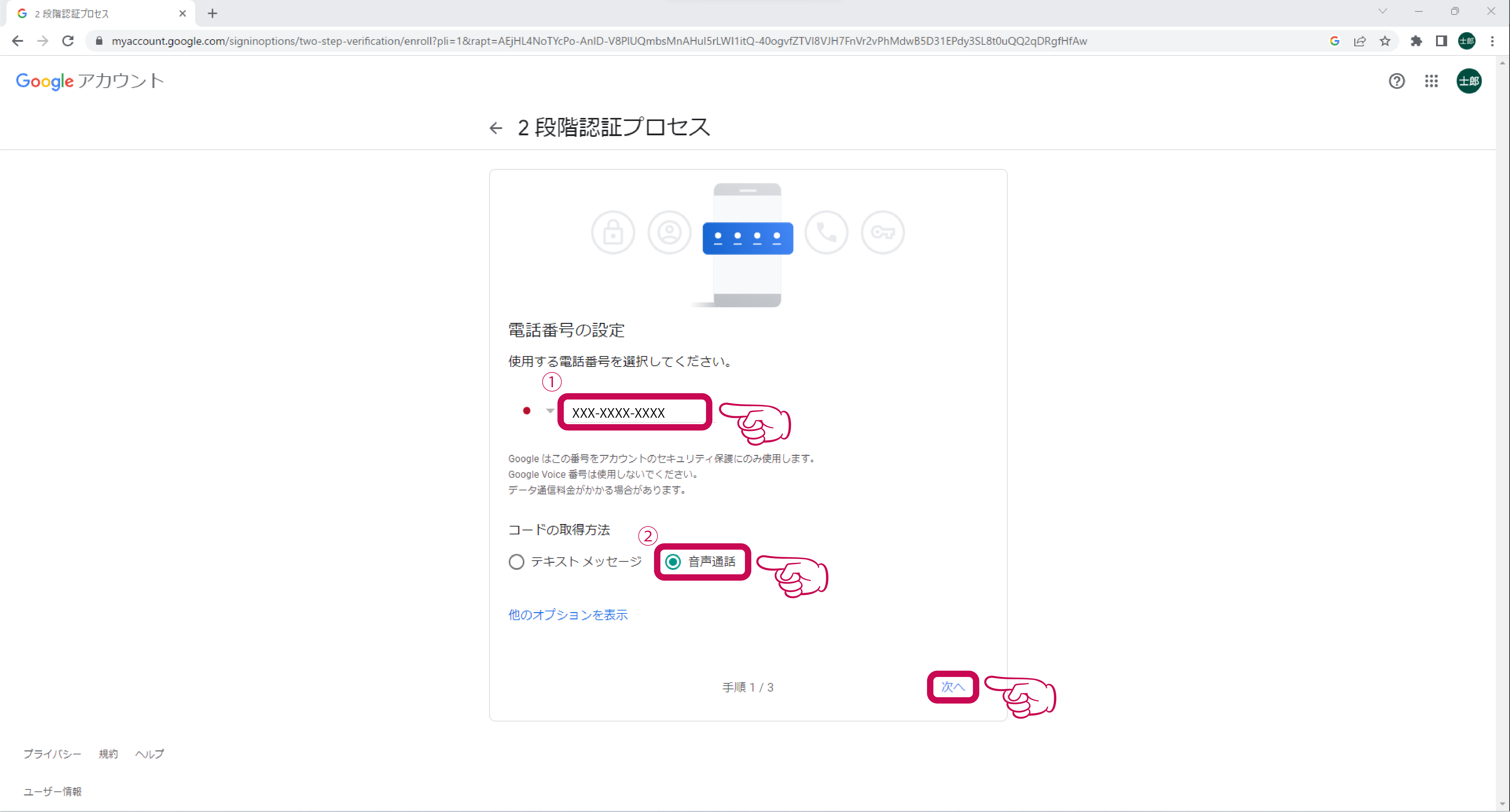The height and width of the screenshot is (812, 1510).
Task: Click the browser address bar URL
Action: [599, 41]
